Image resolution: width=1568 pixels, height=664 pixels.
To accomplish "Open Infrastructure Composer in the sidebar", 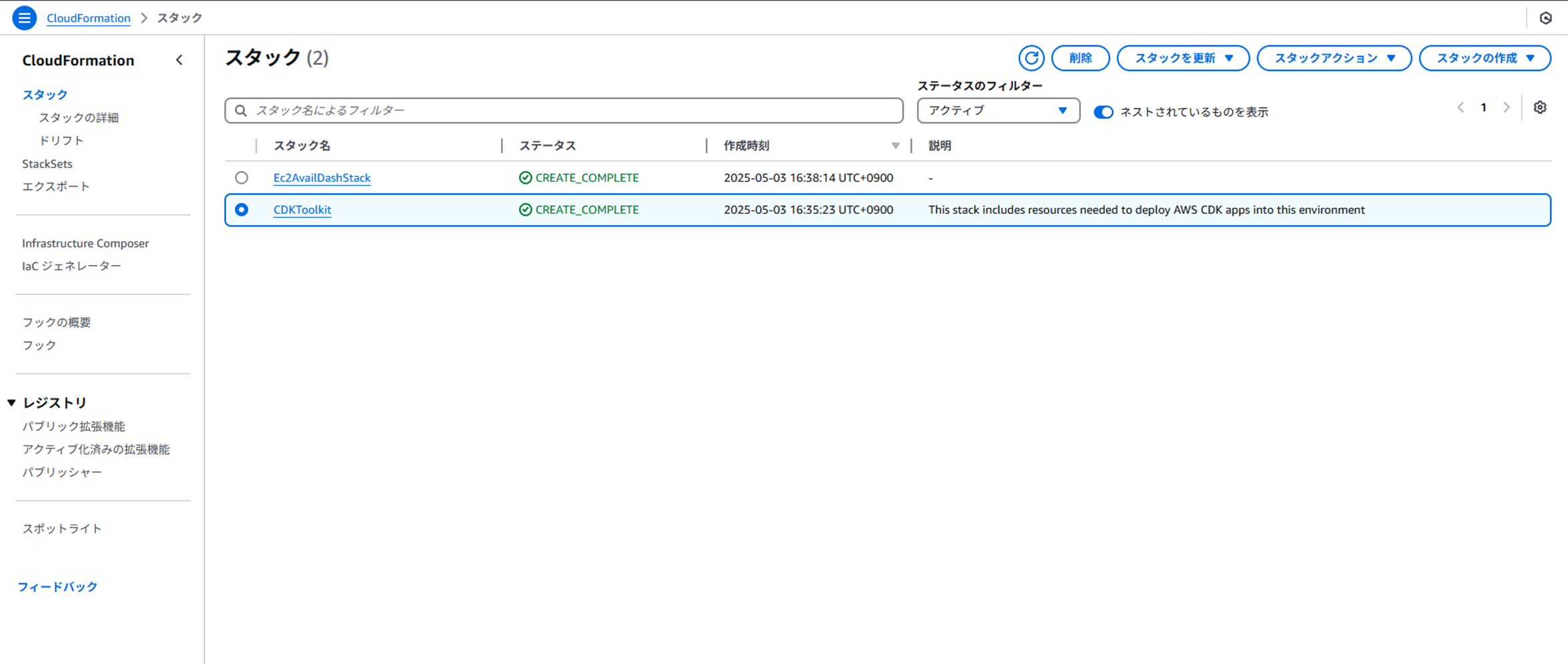I will (85, 243).
